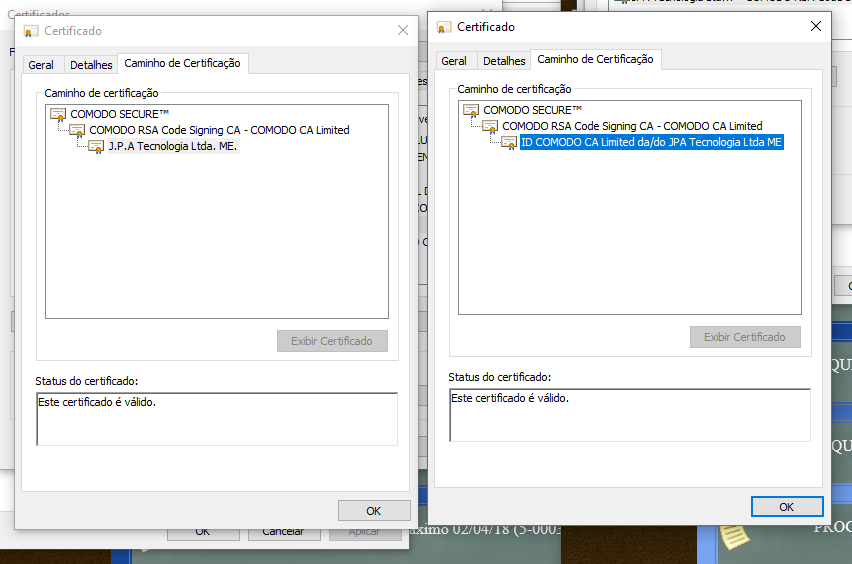The height and width of the screenshot is (564, 852).
Task: Select Caminho de Certificação tab in right window
Action: click(596, 59)
